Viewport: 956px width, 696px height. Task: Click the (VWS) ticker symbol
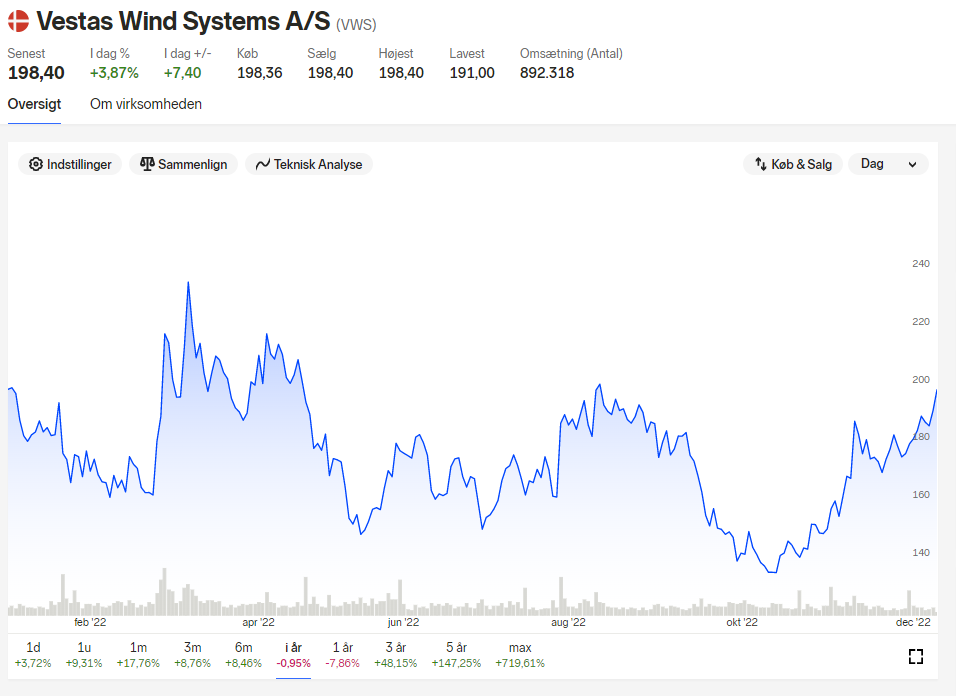(356, 24)
